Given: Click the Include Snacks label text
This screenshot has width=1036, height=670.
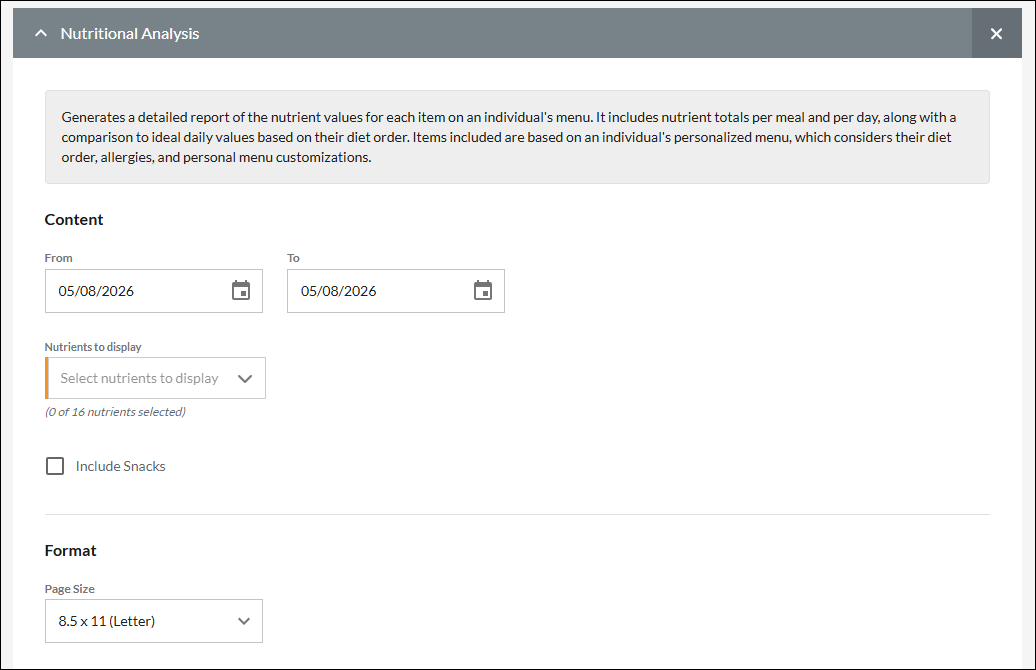Looking at the screenshot, I should pos(120,466).
